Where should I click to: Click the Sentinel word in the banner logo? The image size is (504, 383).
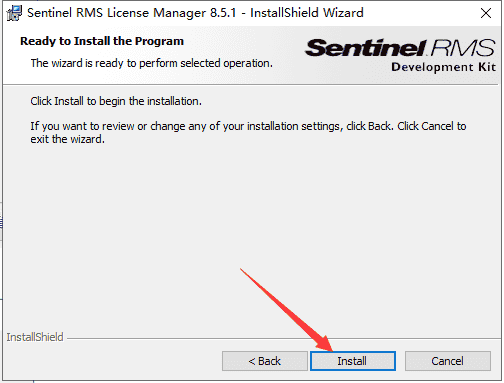coord(366,48)
